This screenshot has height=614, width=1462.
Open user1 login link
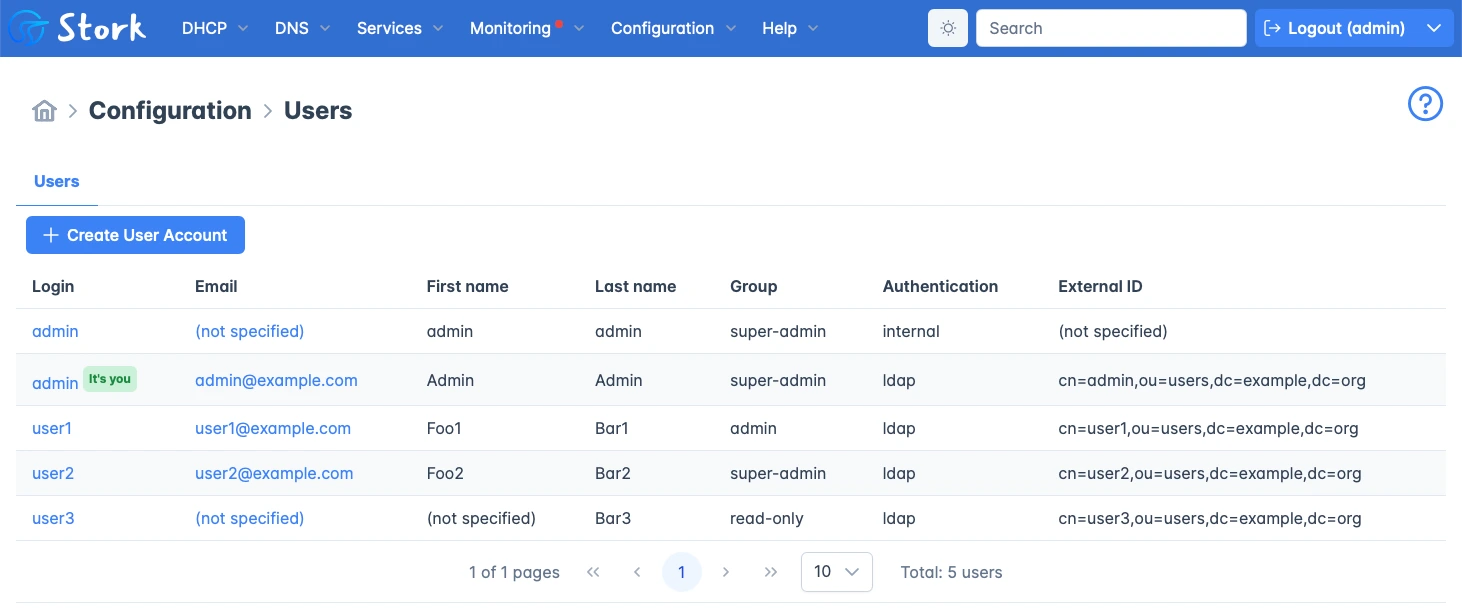click(x=52, y=428)
